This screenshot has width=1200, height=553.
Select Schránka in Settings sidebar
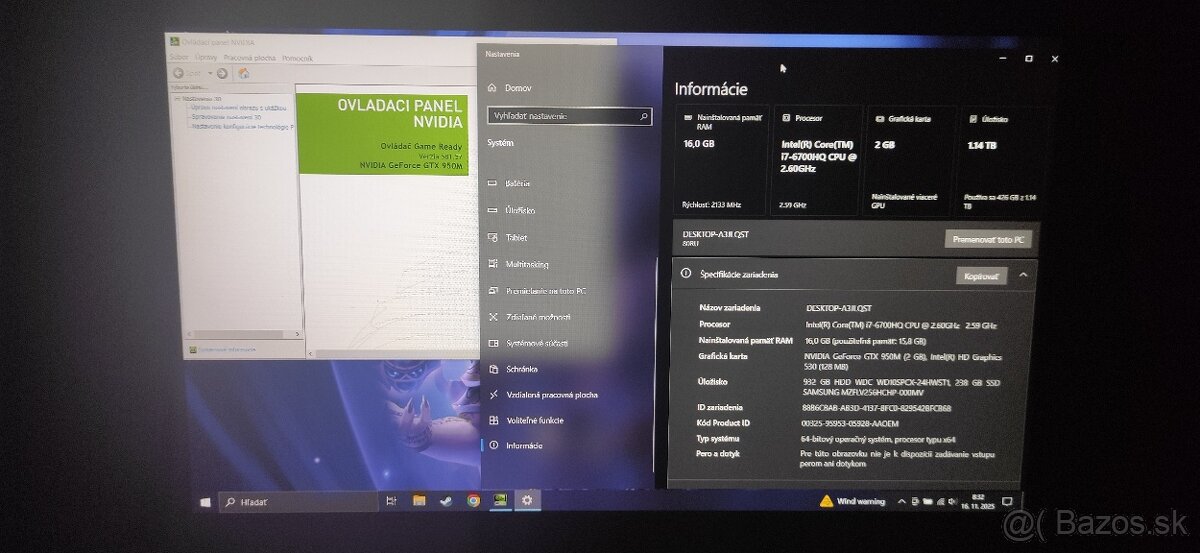tap(521, 369)
